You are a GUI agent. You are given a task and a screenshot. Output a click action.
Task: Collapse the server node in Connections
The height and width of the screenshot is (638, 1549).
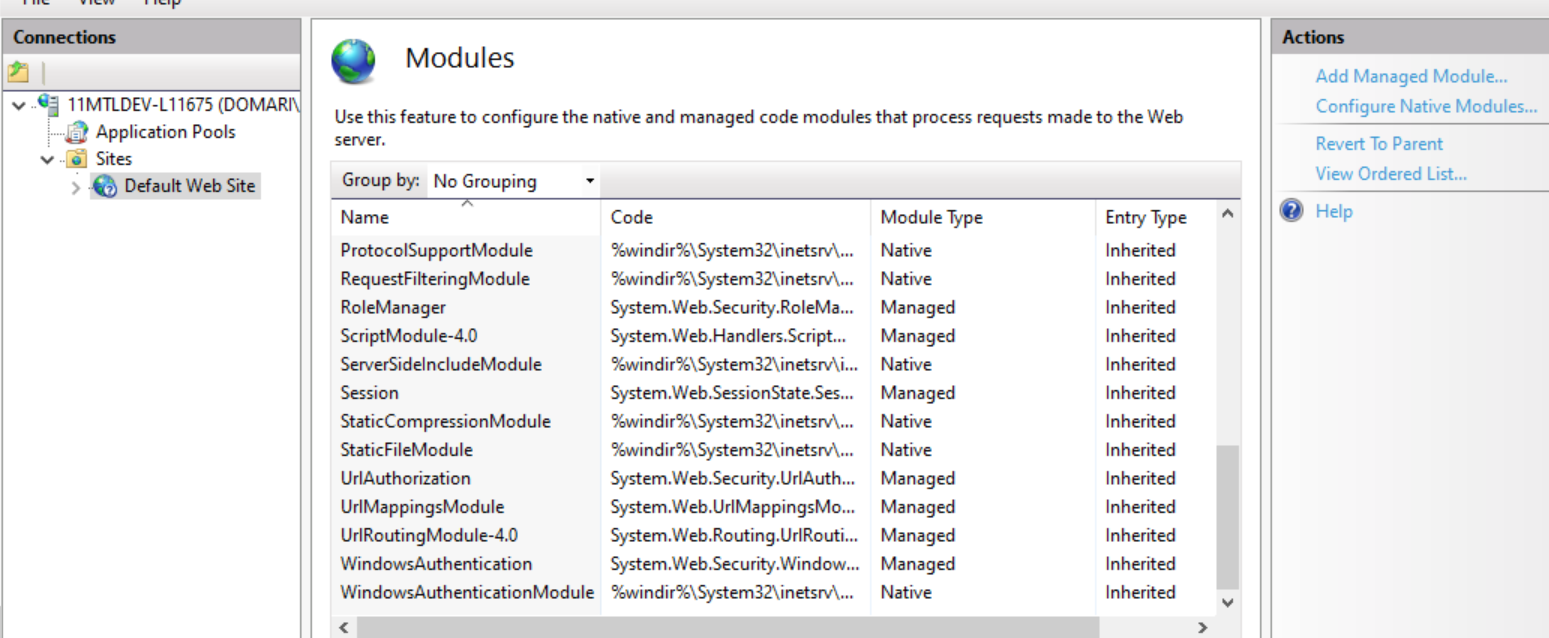click(x=21, y=105)
